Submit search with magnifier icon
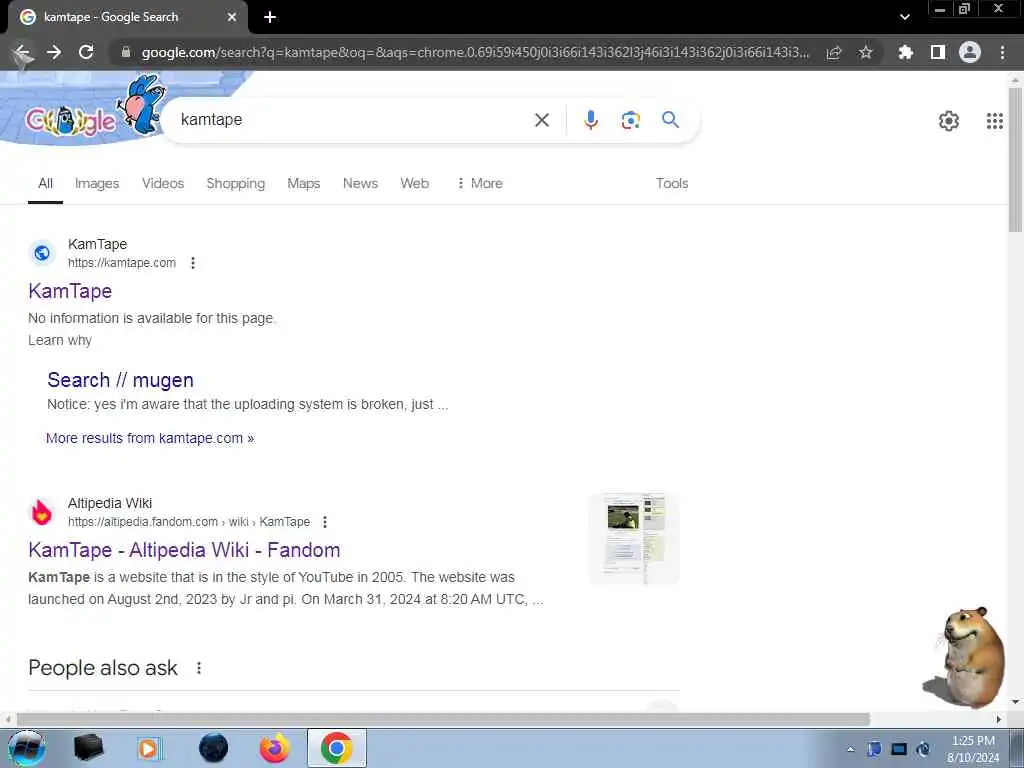The height and width of the screenshot is (768, 1024). [x=670, y=120]
